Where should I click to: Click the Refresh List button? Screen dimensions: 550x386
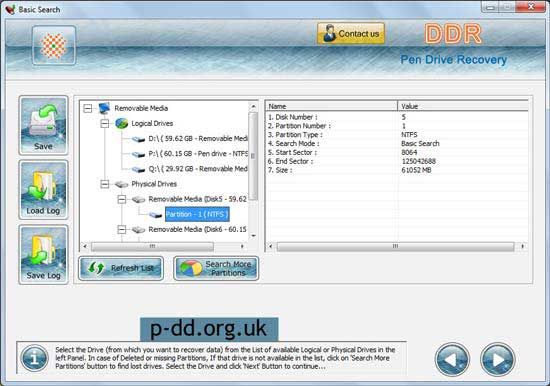pos(121,268)
